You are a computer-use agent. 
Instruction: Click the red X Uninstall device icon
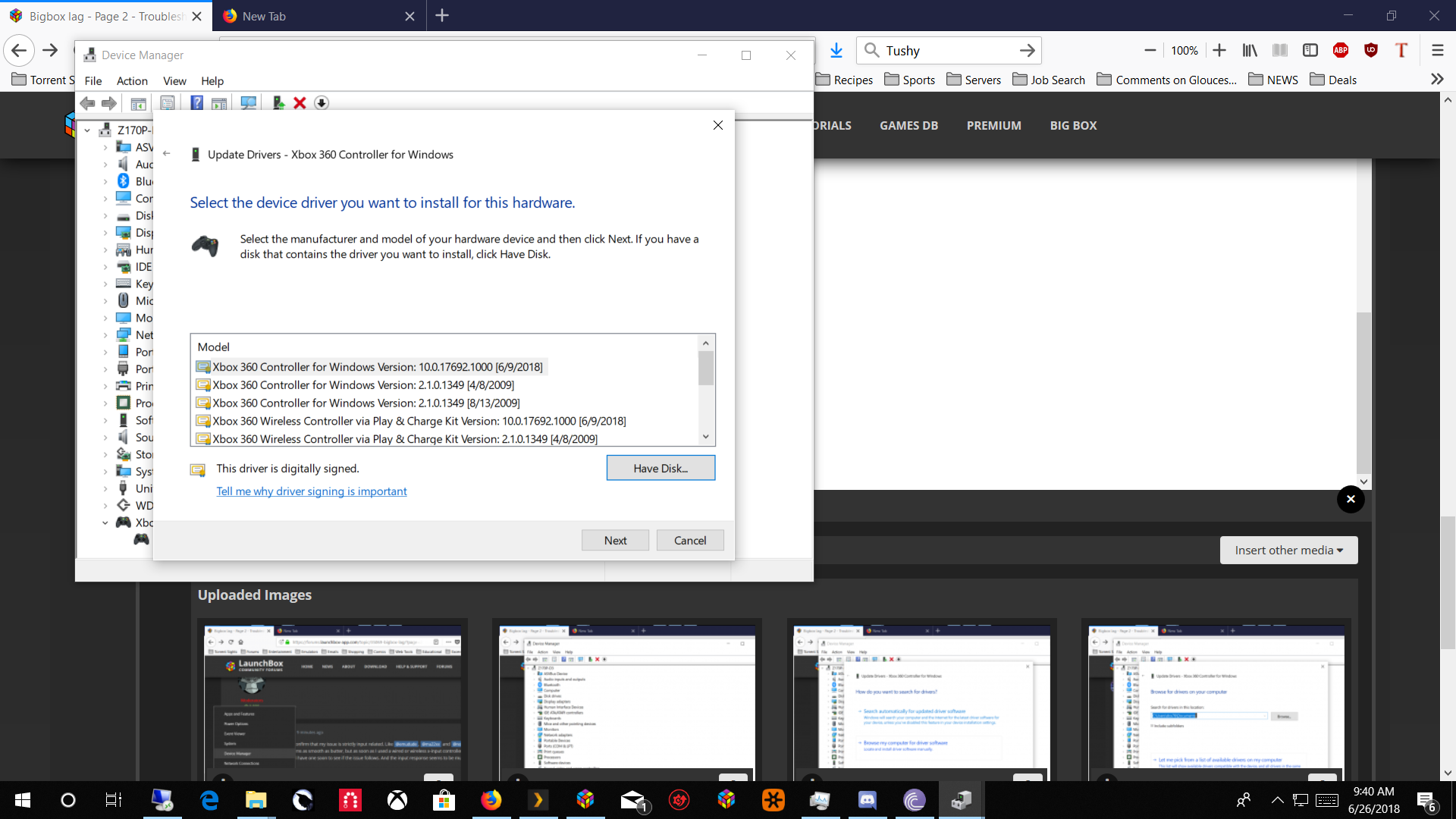click(300, 103)
